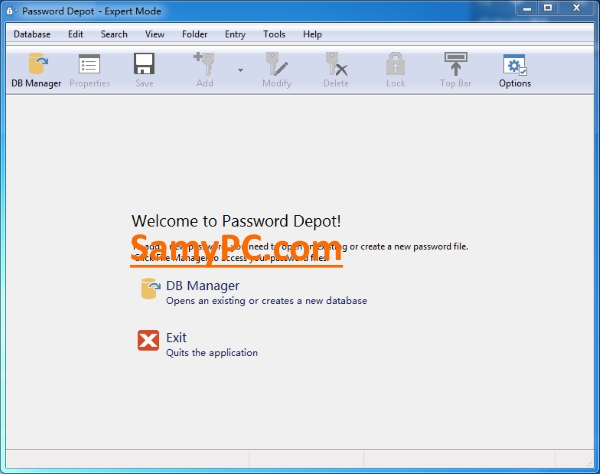Open the Help menu
Viewport: 600px width, 474px height.
pyautogui.click(x=312, y=34)
